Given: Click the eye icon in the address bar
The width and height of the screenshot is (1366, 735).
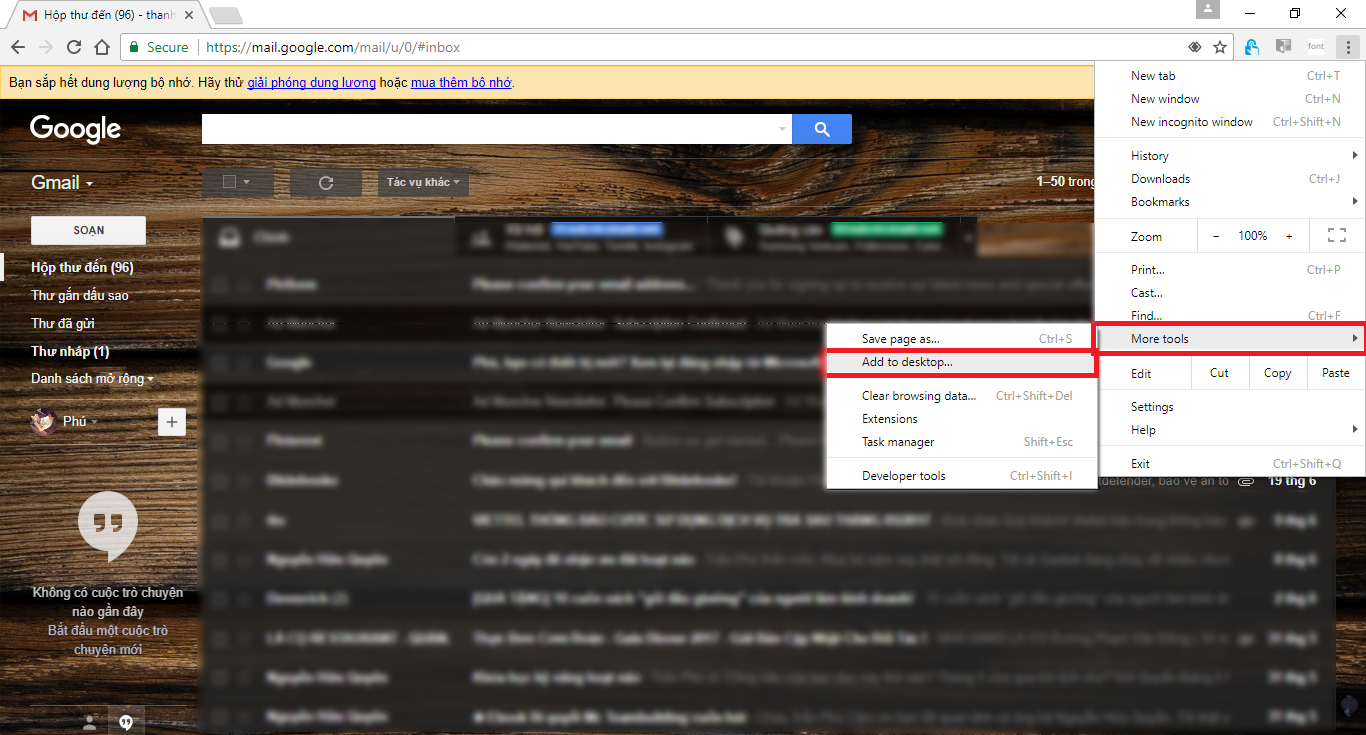Looking at the screenshot, I should 1194,47.
